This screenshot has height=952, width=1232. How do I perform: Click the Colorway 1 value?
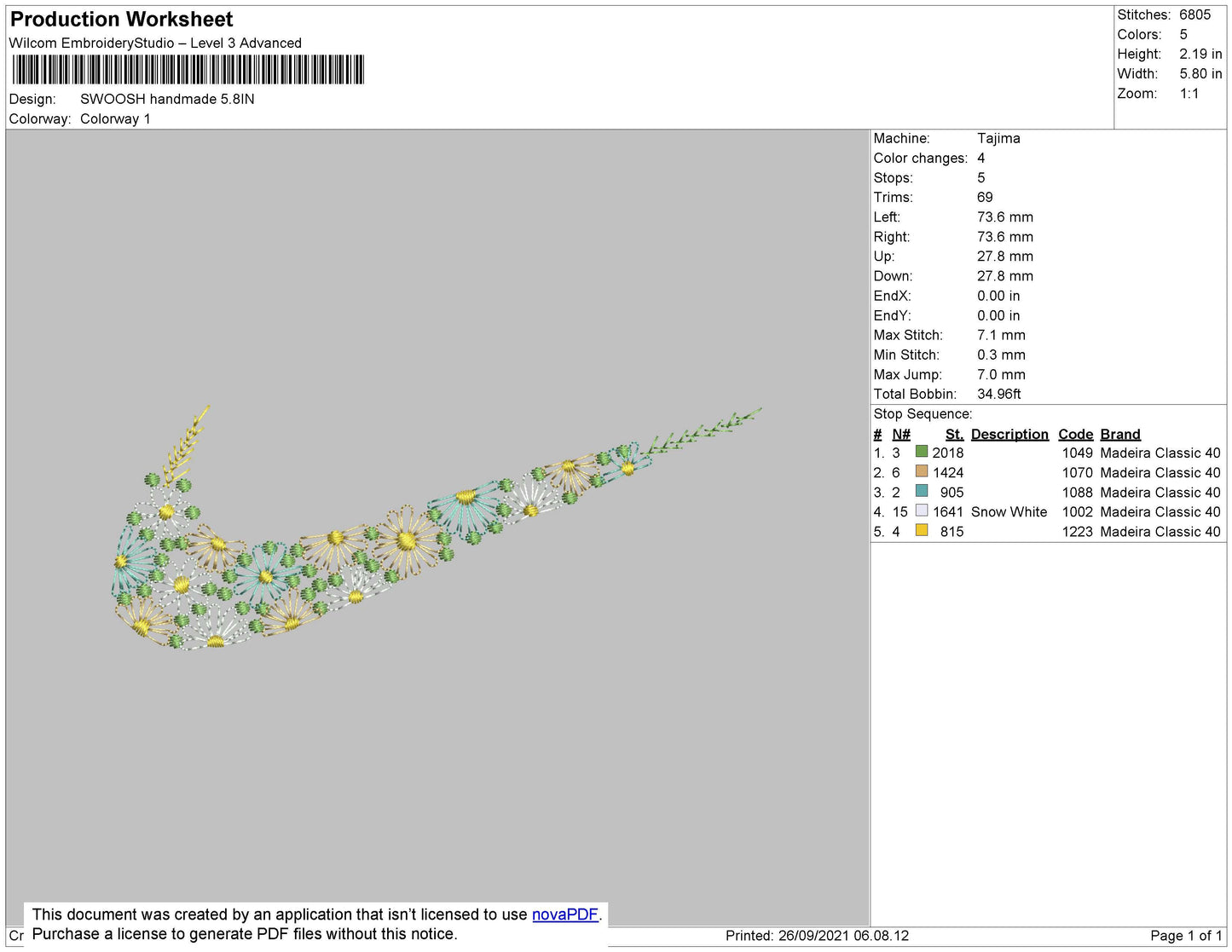(x=115, y=118)
